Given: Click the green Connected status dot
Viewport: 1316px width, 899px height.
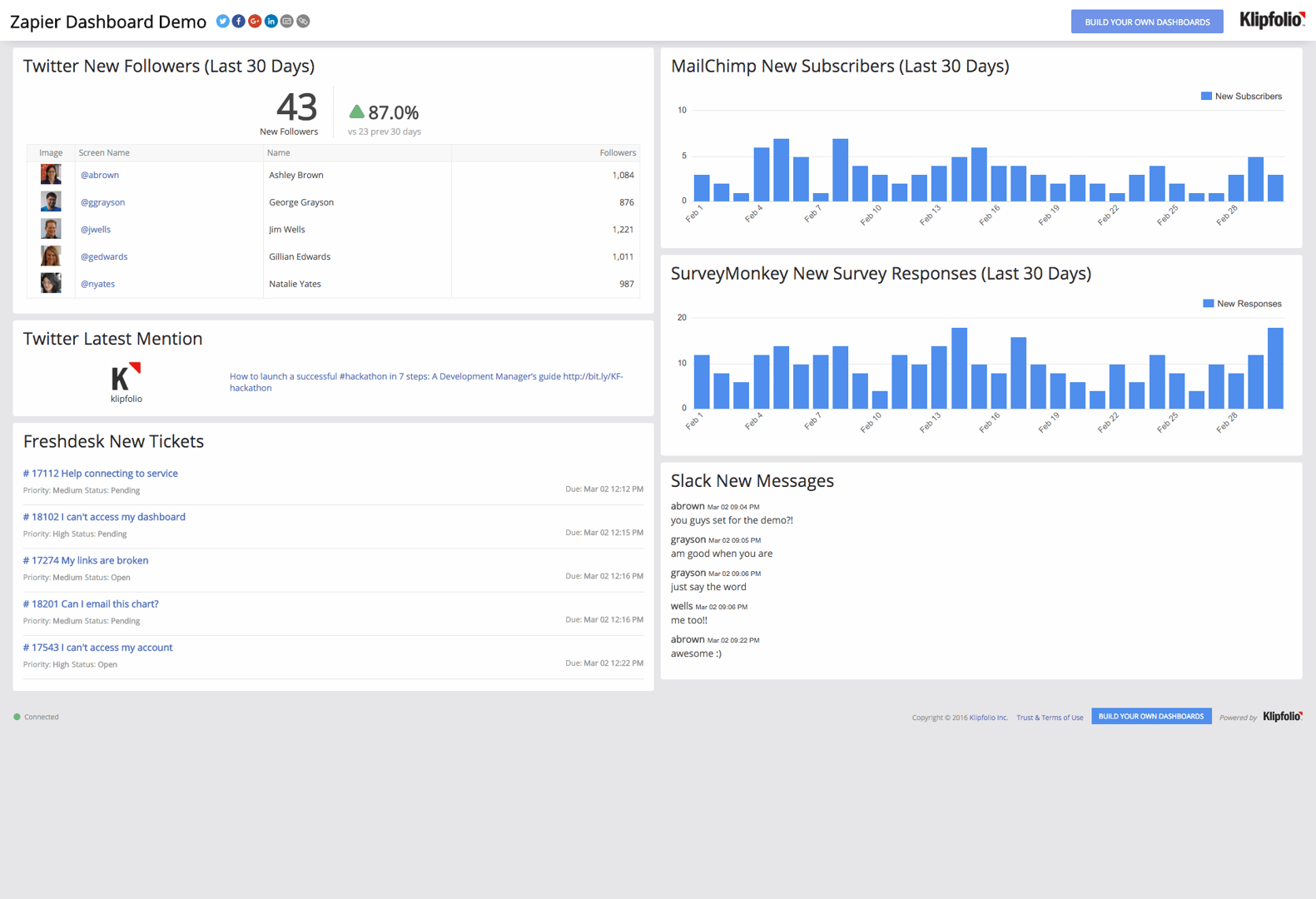Looking at the screenshot, I should point(17,717).
